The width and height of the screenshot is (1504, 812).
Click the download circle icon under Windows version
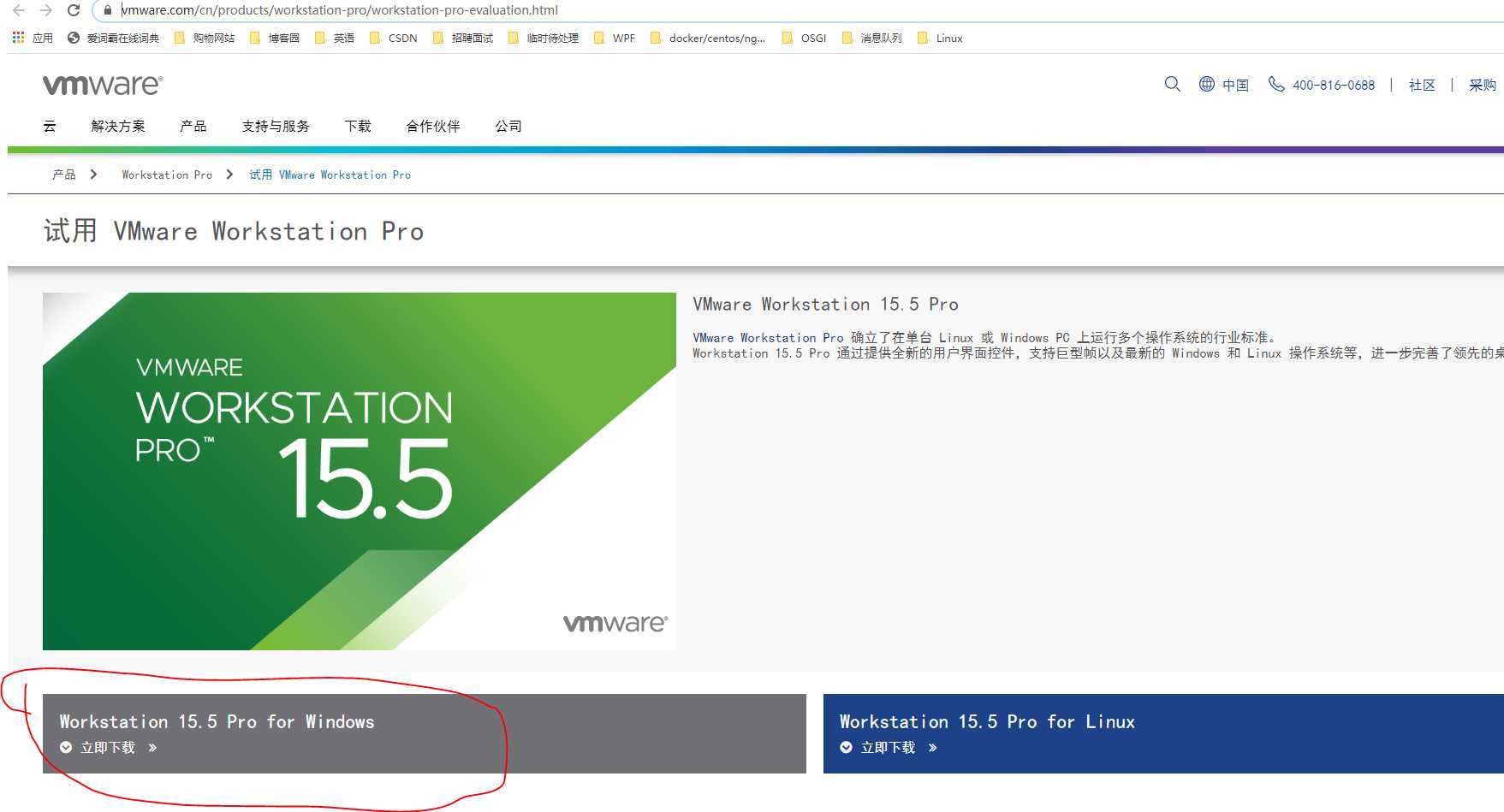click(x=66, y=748)
